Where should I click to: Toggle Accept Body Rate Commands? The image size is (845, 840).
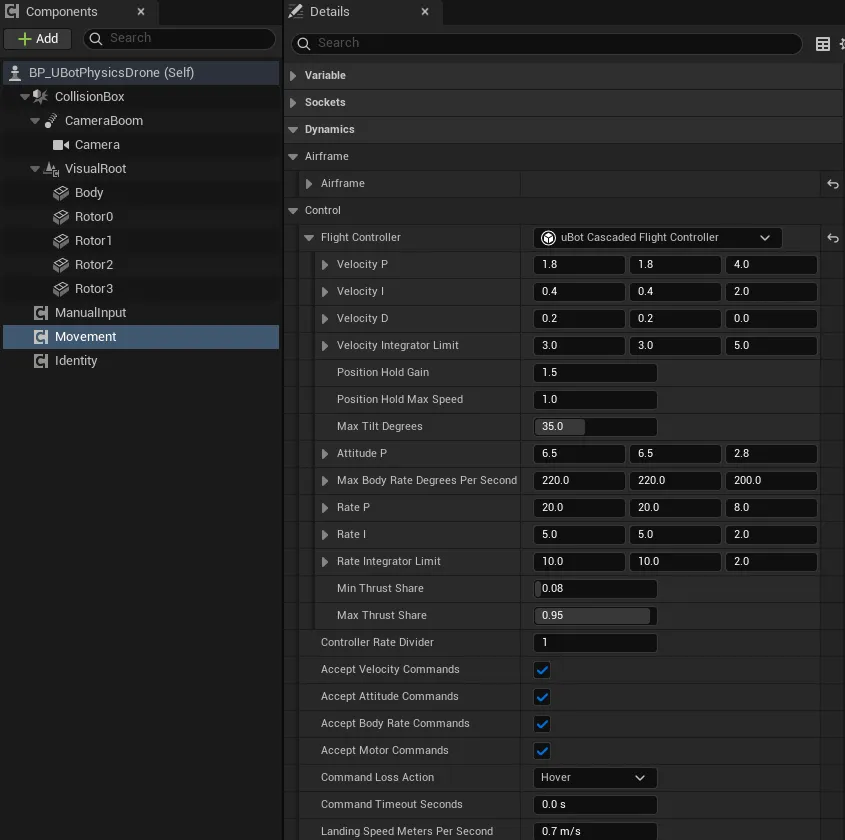542,724
